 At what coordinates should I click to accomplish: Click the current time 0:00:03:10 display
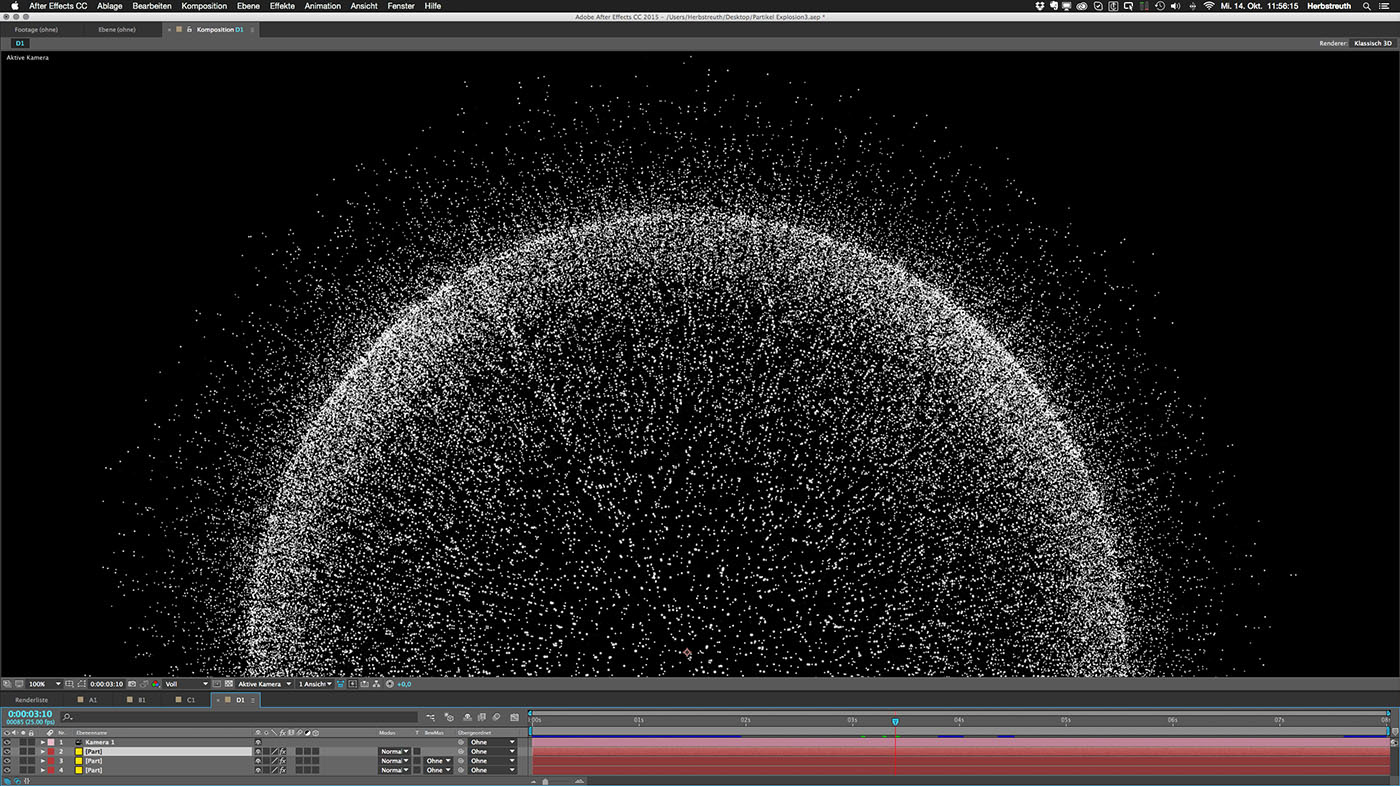pos(30,714)
